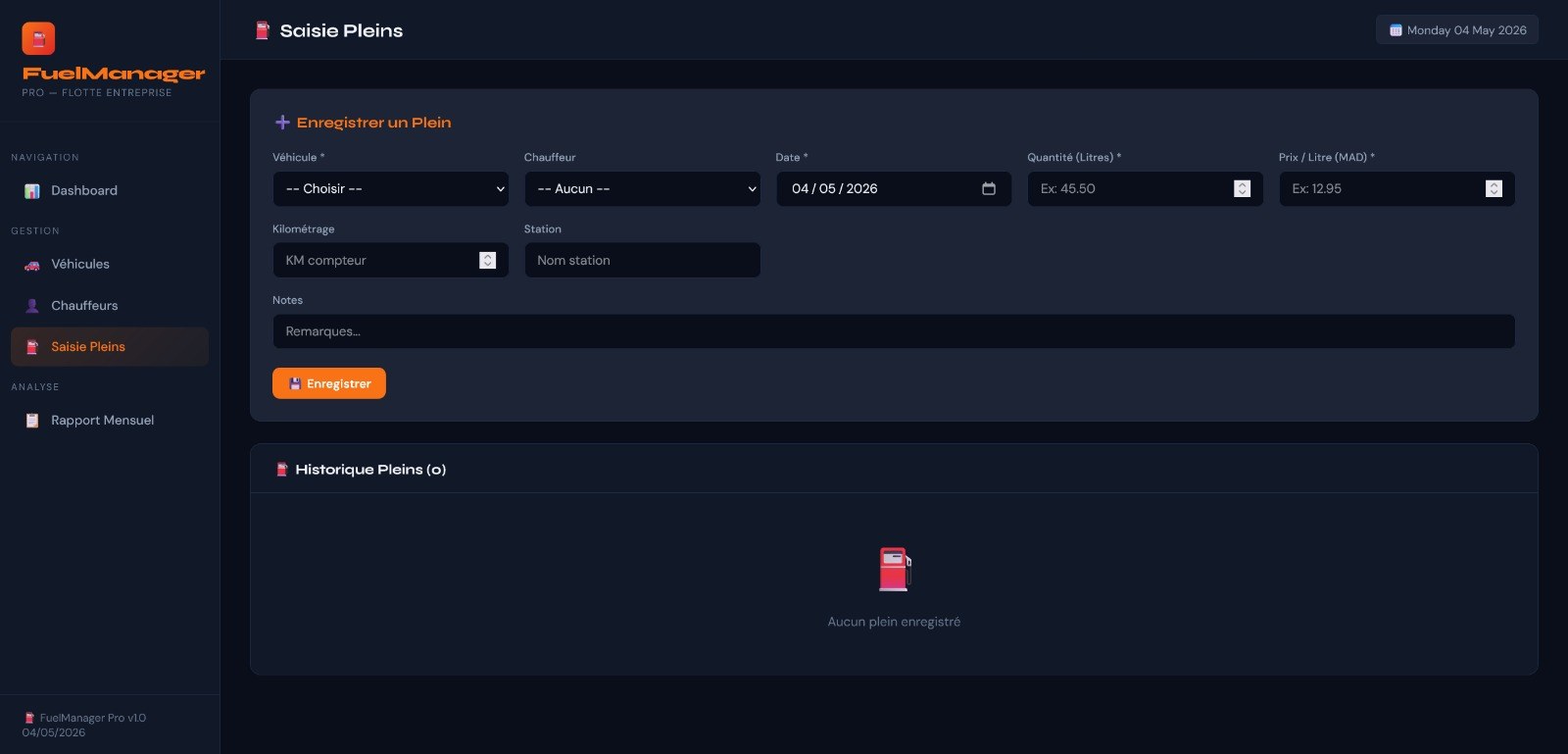The width and height of the screenshot is (1568, 754).
Task: Click the FuelManager brand name text
Action: click(114, 74)
